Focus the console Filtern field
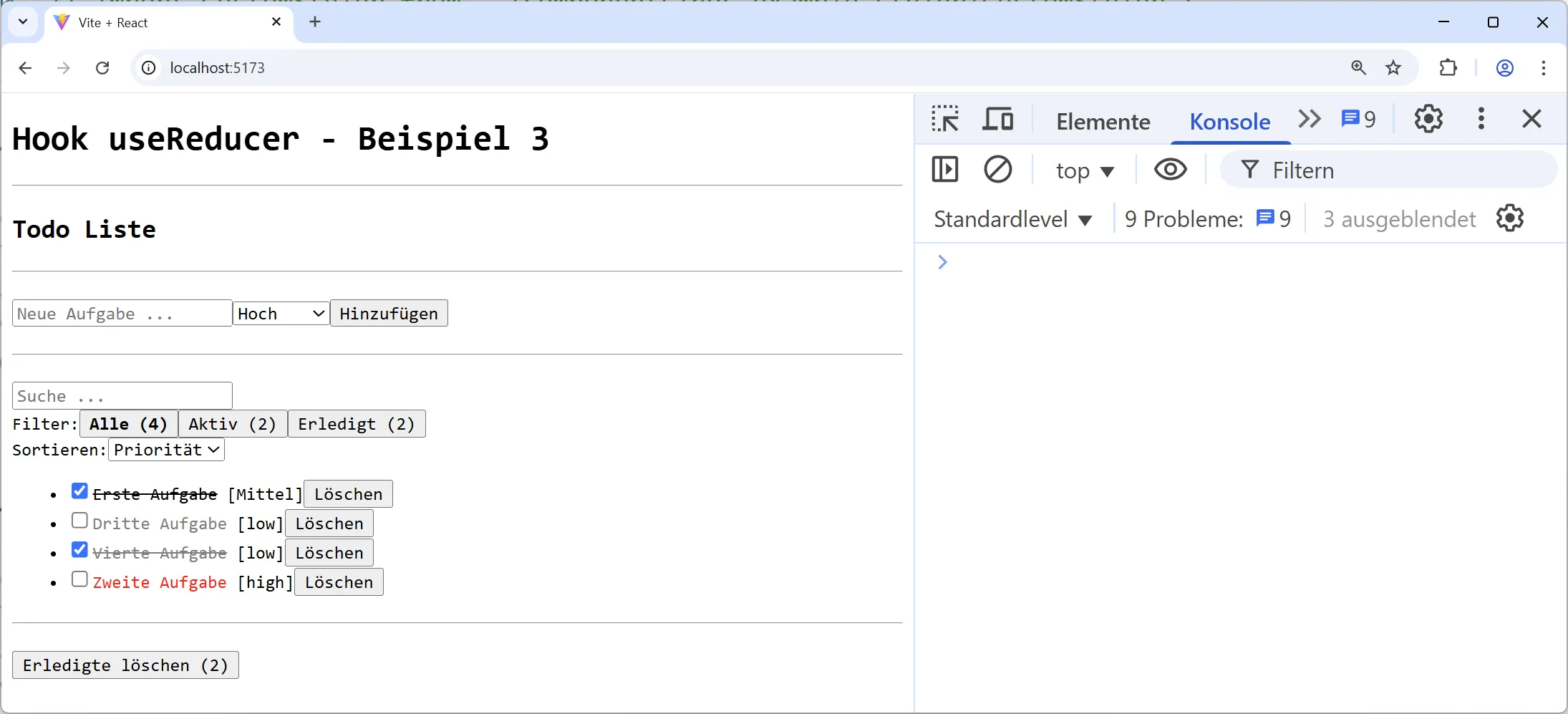1568x714 pixels. pyautogui.click(x=1389, y=170)
